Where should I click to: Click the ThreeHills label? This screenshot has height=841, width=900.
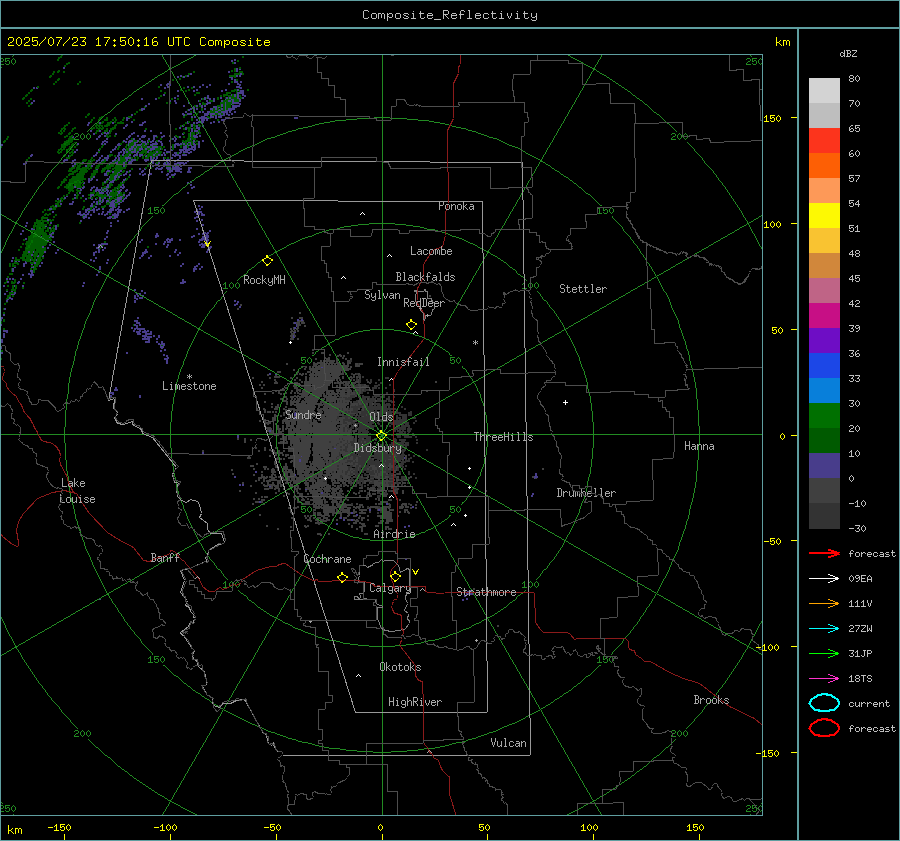coord(503,437)
